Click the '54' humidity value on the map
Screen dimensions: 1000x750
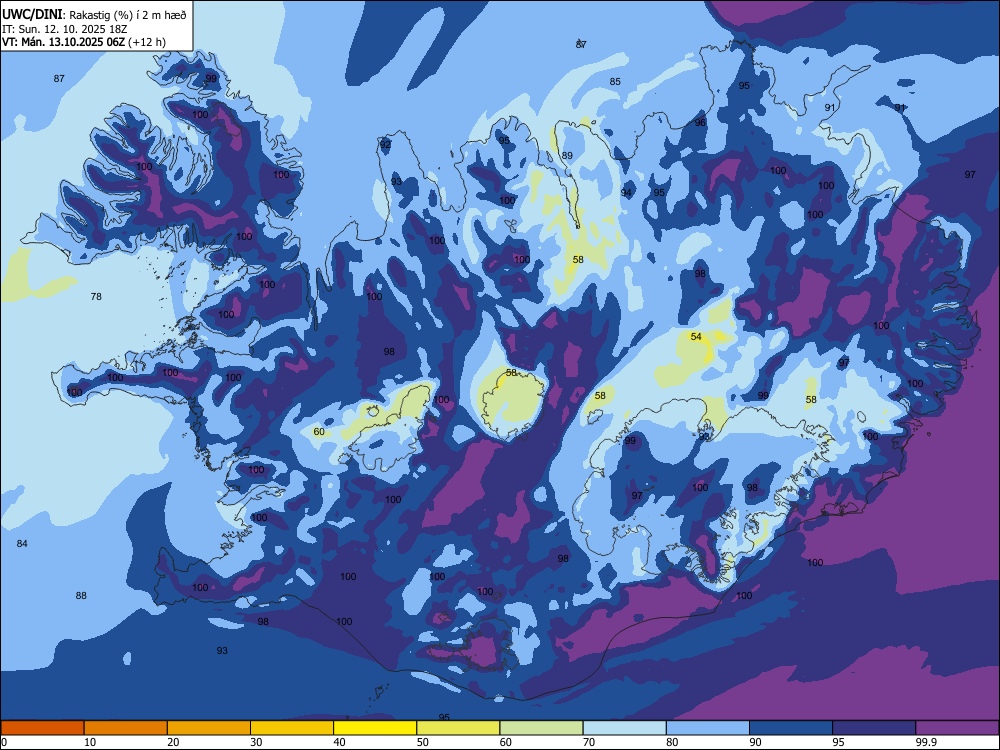click(696, 337)
